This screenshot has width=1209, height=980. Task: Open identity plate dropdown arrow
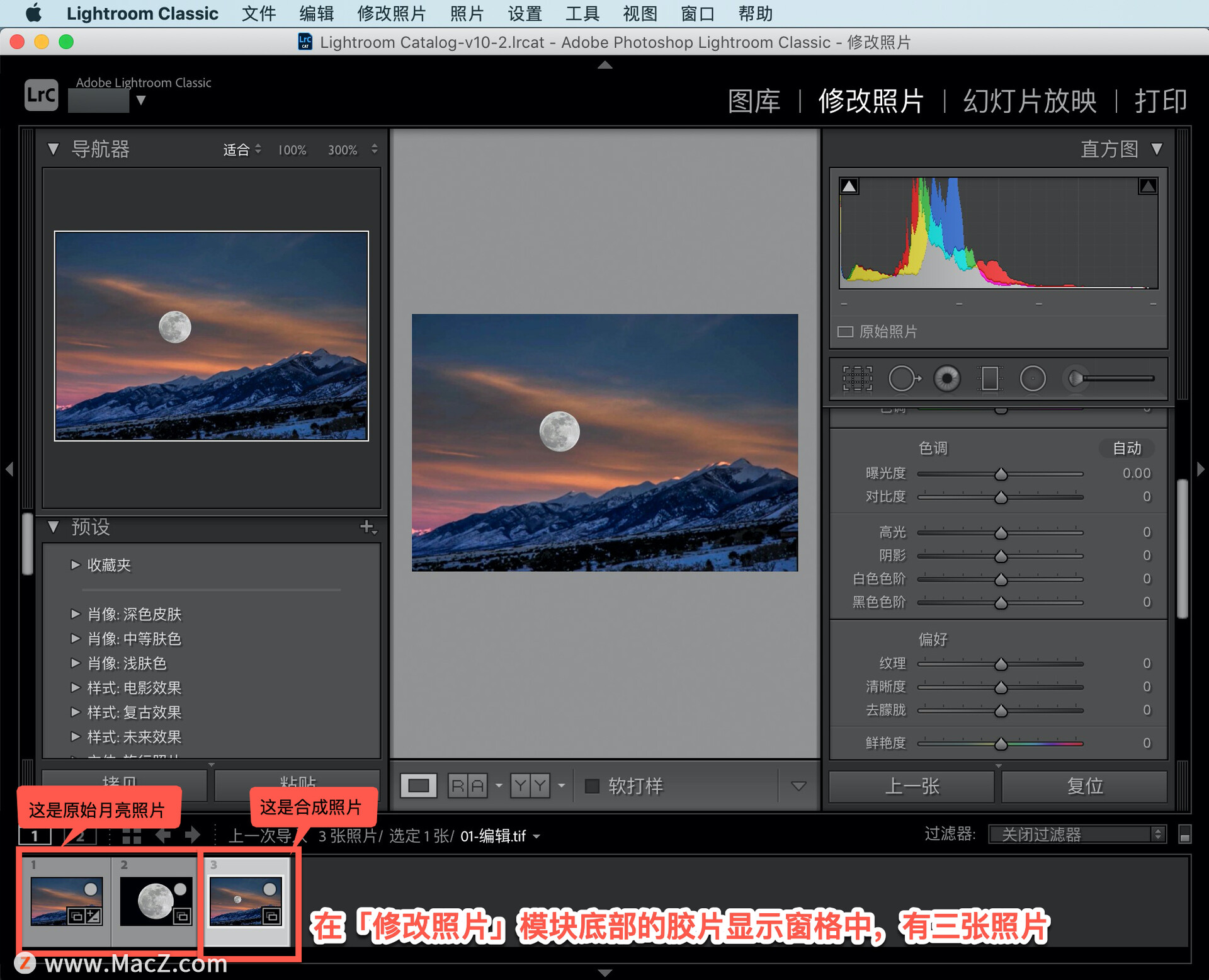141,100
